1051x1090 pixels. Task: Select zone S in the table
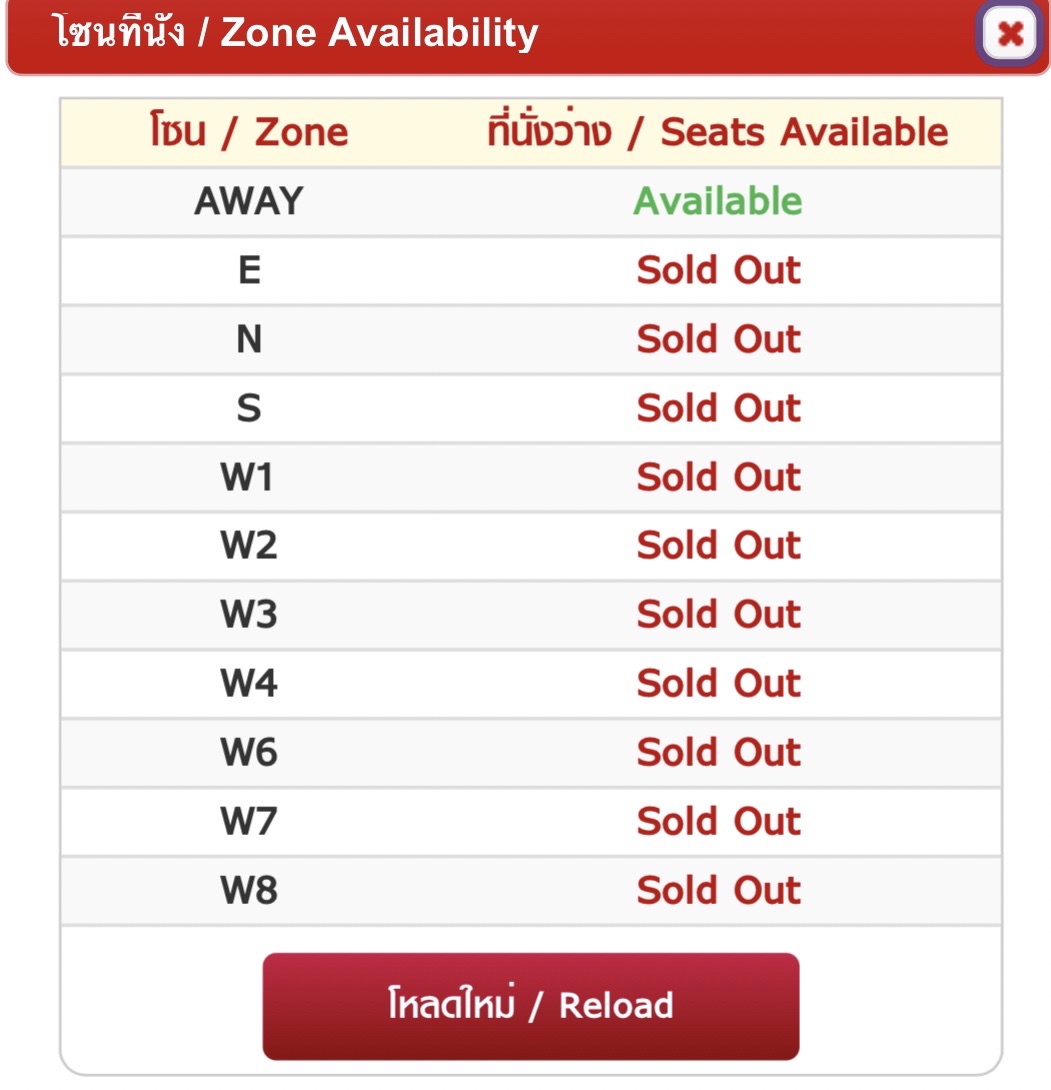531,408
